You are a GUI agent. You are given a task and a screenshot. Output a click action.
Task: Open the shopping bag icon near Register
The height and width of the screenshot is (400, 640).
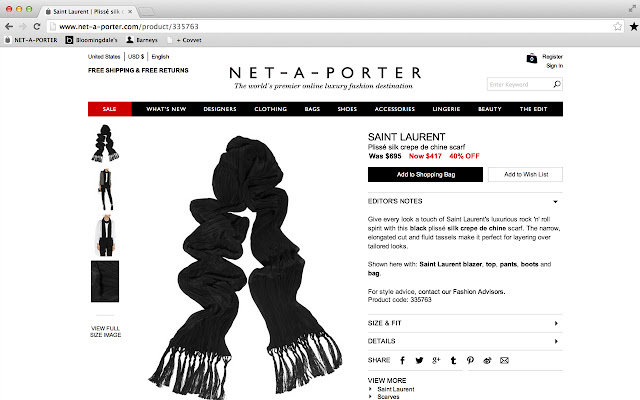click(531, 58)
